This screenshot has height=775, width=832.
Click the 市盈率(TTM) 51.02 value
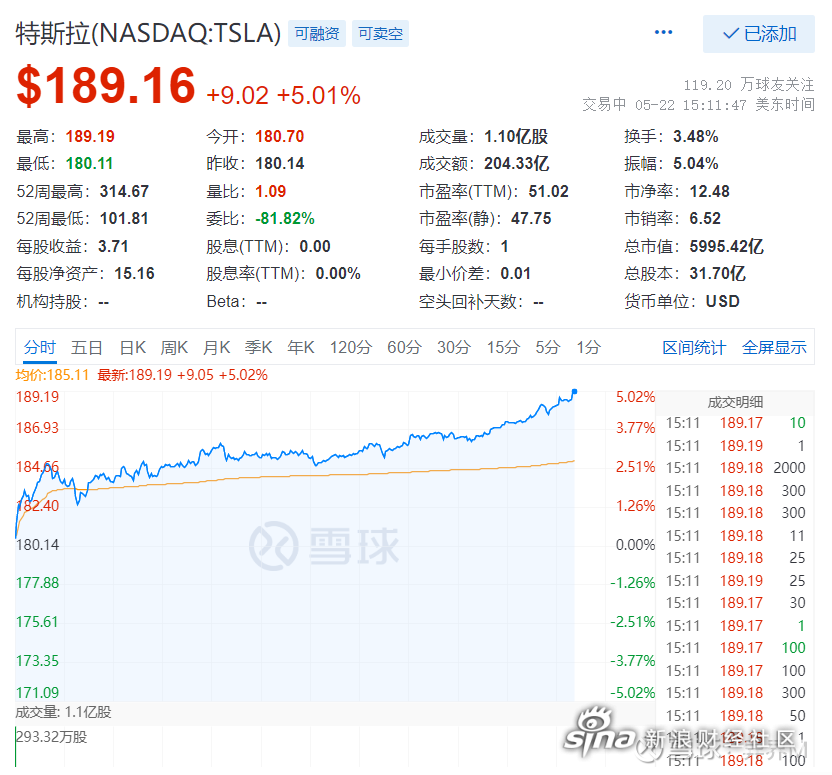(x=548, y=191)
